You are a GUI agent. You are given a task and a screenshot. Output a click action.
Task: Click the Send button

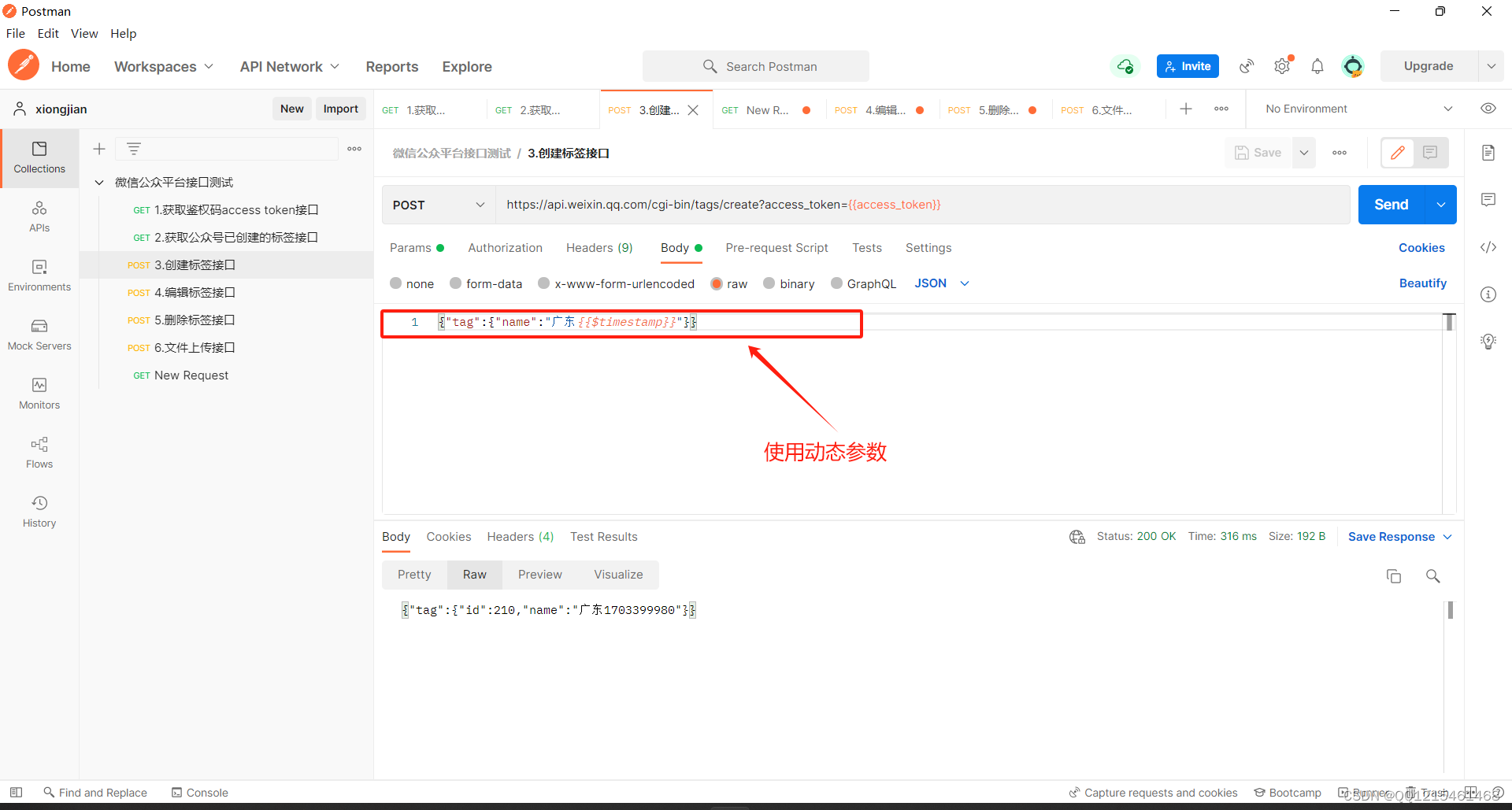pos(1392,205)
